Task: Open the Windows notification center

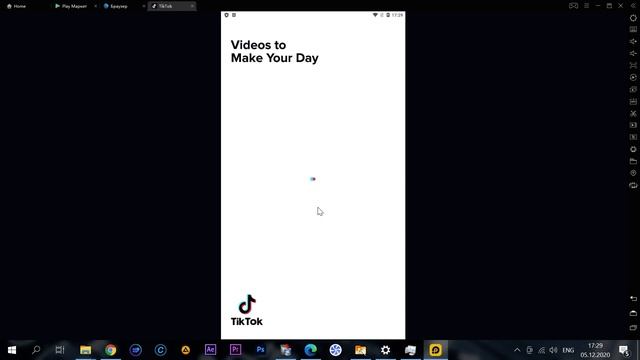Action: pyautogui.click(x=624, y=350)
